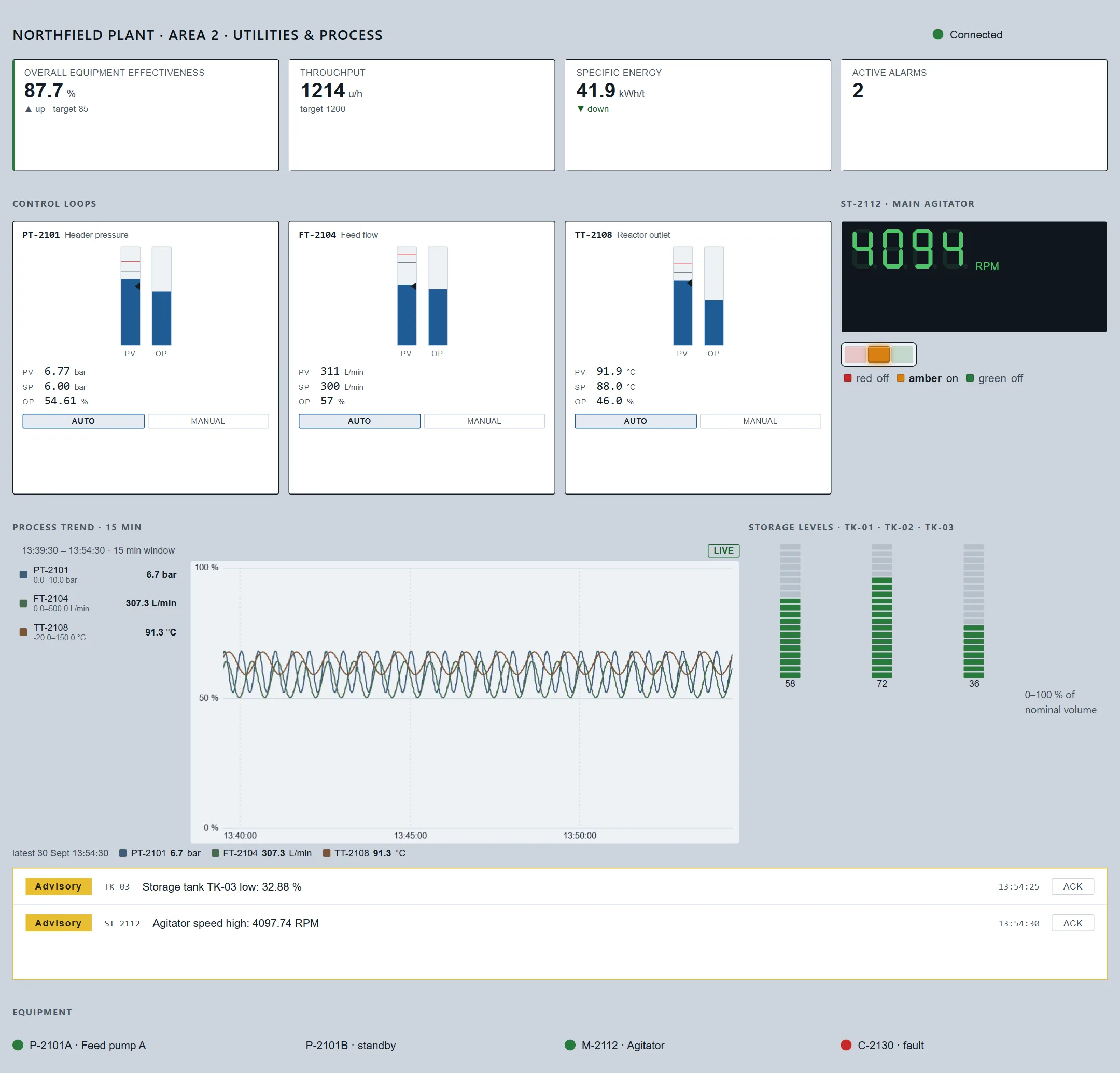Click the PT-2101 legend square in trend panel

coord(23,575)
